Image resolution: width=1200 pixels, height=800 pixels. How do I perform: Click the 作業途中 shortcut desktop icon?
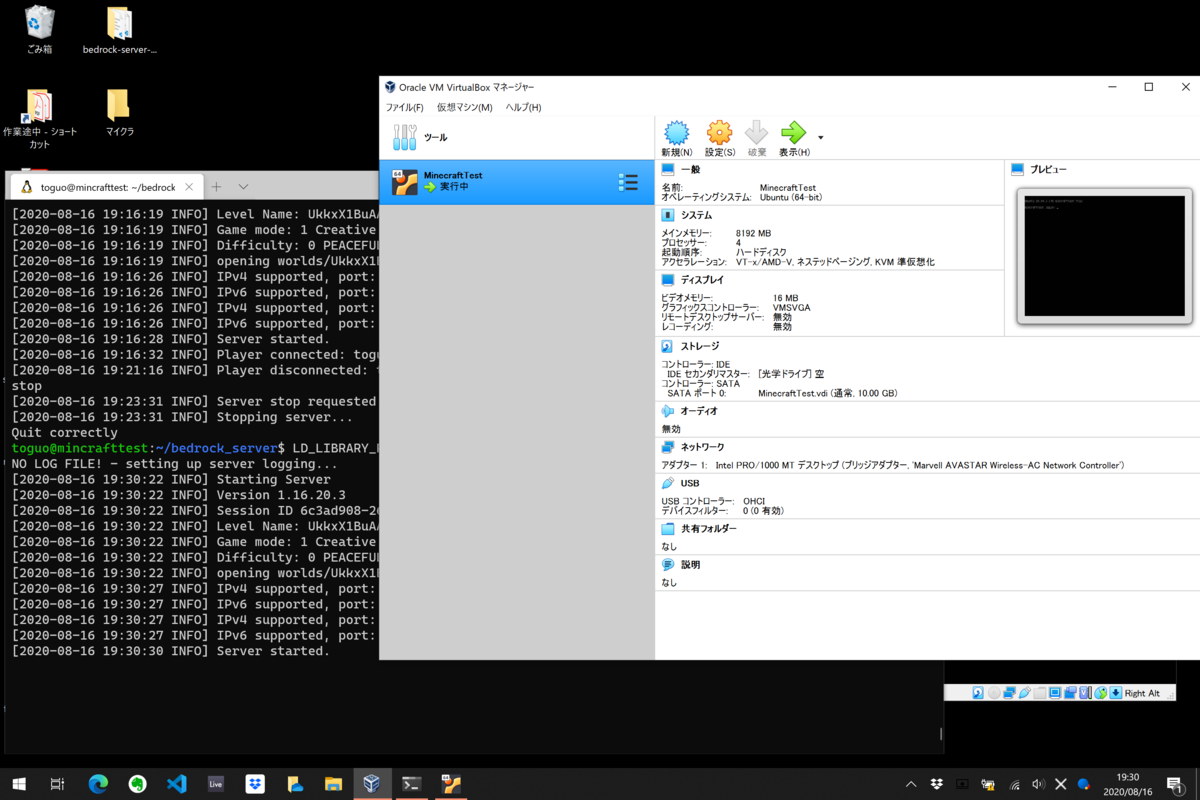(40, 119)
